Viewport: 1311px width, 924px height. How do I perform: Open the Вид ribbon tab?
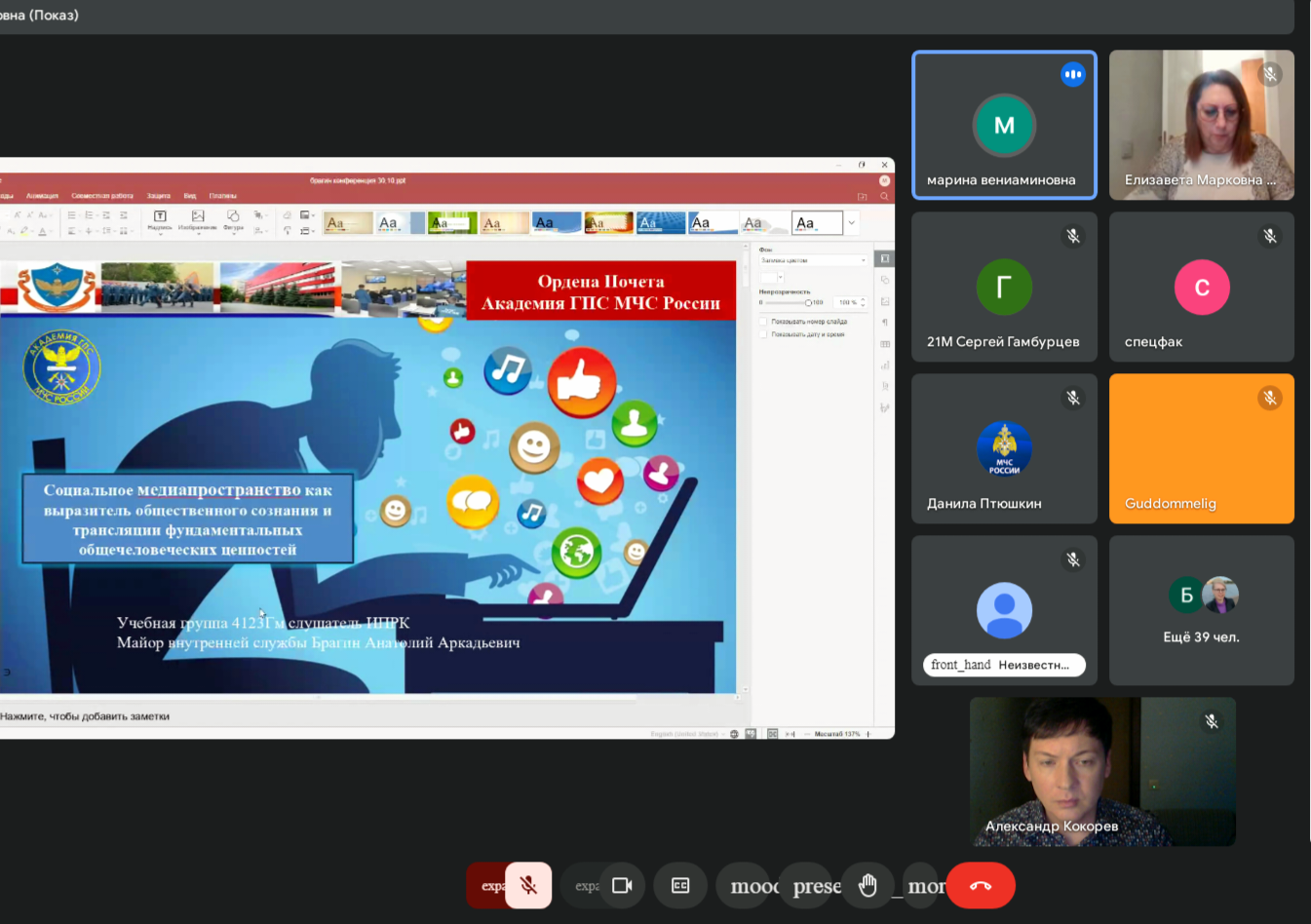tap(190, 196)
